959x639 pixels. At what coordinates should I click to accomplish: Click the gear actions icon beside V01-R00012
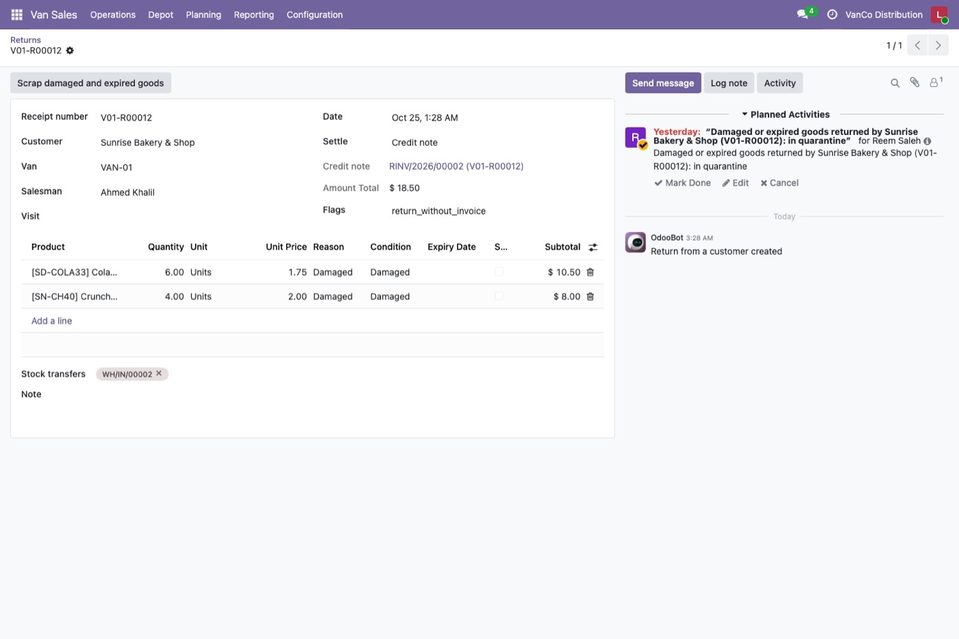70,51
